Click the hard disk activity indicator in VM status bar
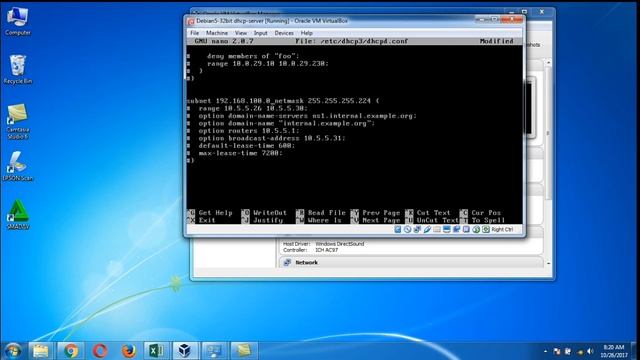This screenshot has height=360, width=640. click(398, 229)
